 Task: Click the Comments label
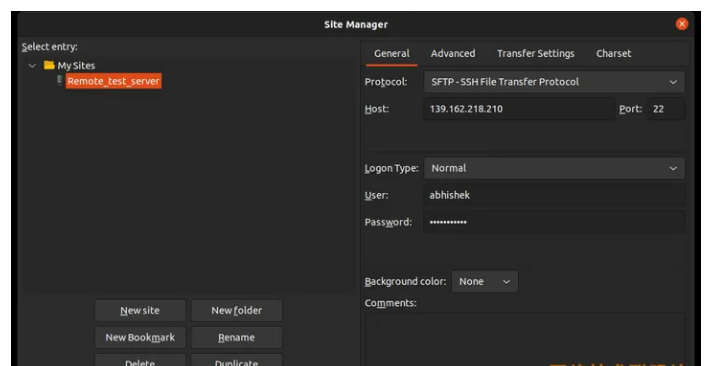click(390, 303)
